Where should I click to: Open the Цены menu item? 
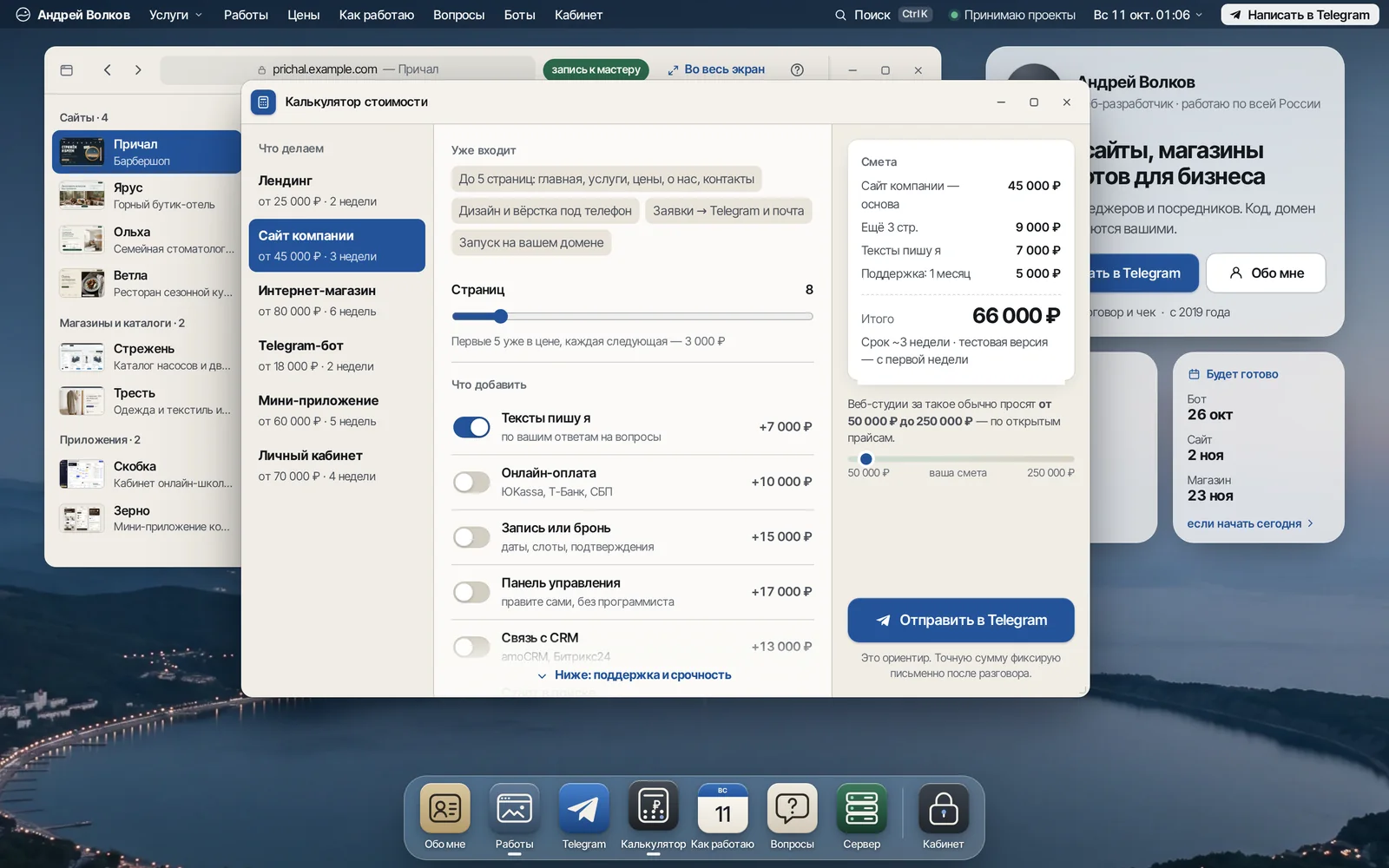[x=304, y=15]
